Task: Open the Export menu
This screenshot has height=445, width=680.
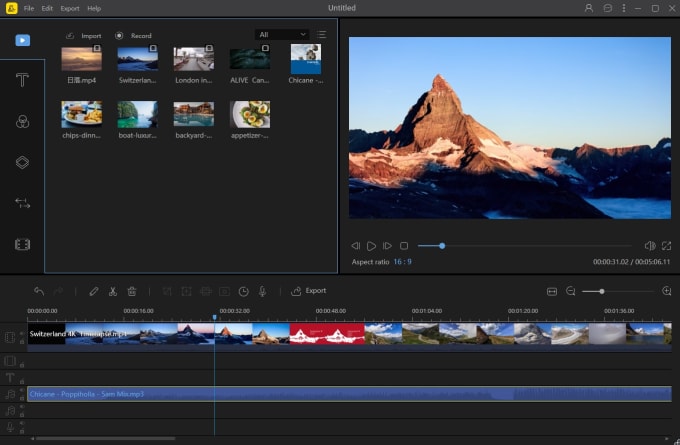Action: click(x=70, y=8)
